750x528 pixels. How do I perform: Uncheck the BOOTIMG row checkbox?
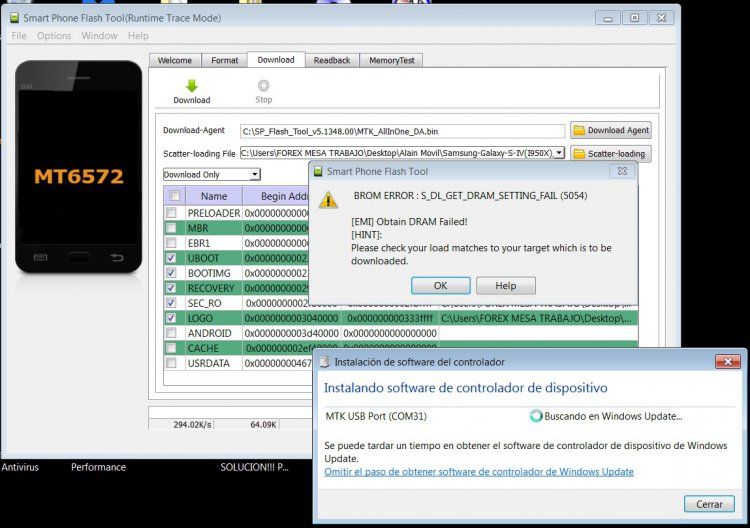(171, 273)
